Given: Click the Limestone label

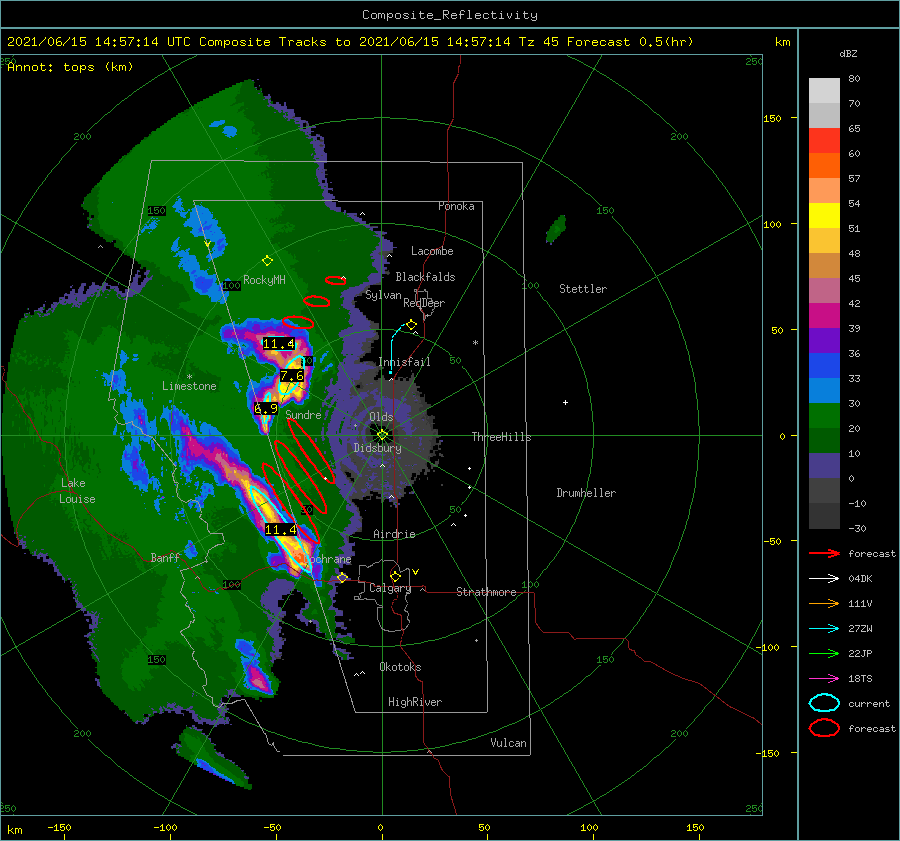Looking at the screenshot, I should coord(189,386).
